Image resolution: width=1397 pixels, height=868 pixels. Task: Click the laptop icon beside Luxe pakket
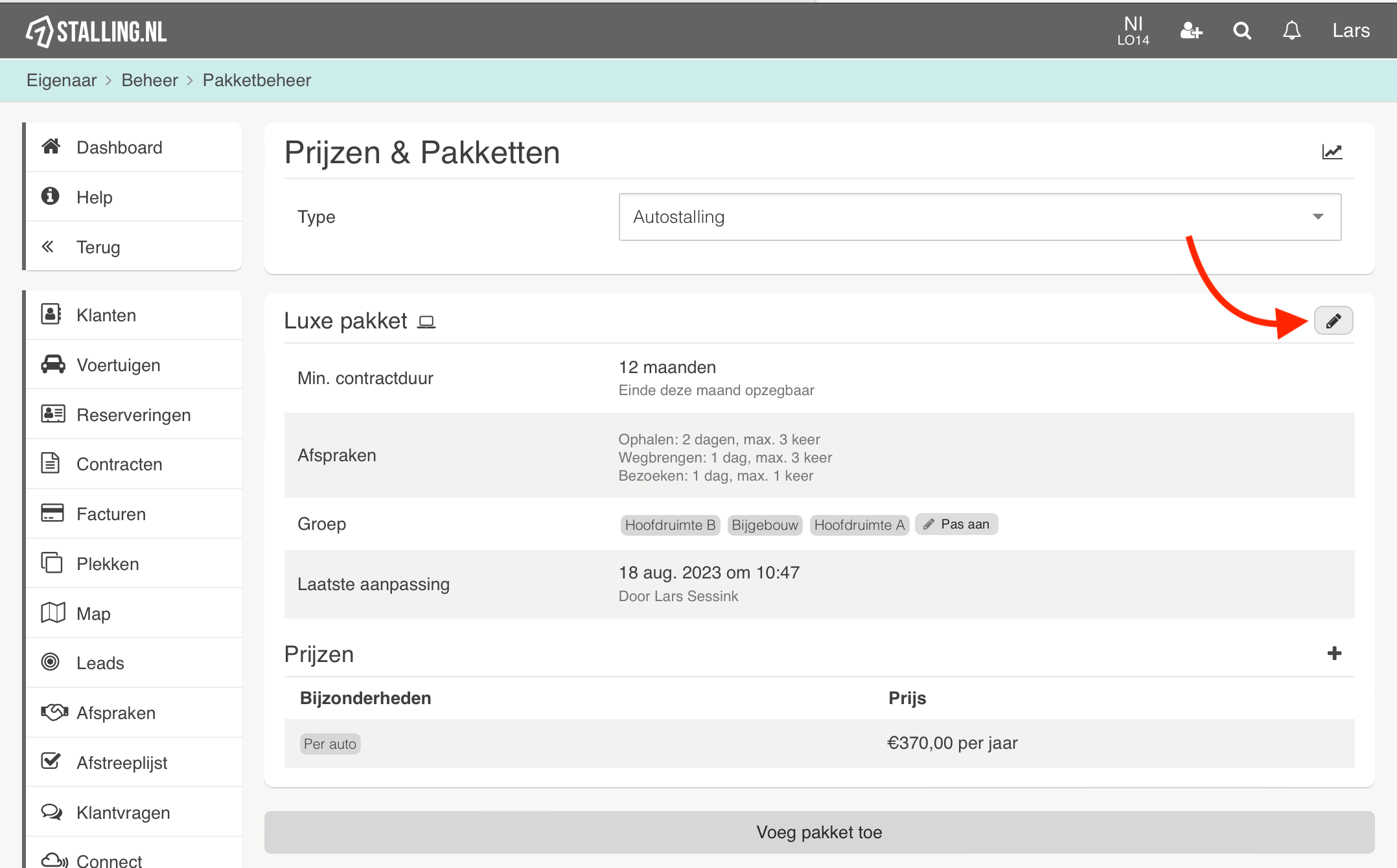pos(426,321)
